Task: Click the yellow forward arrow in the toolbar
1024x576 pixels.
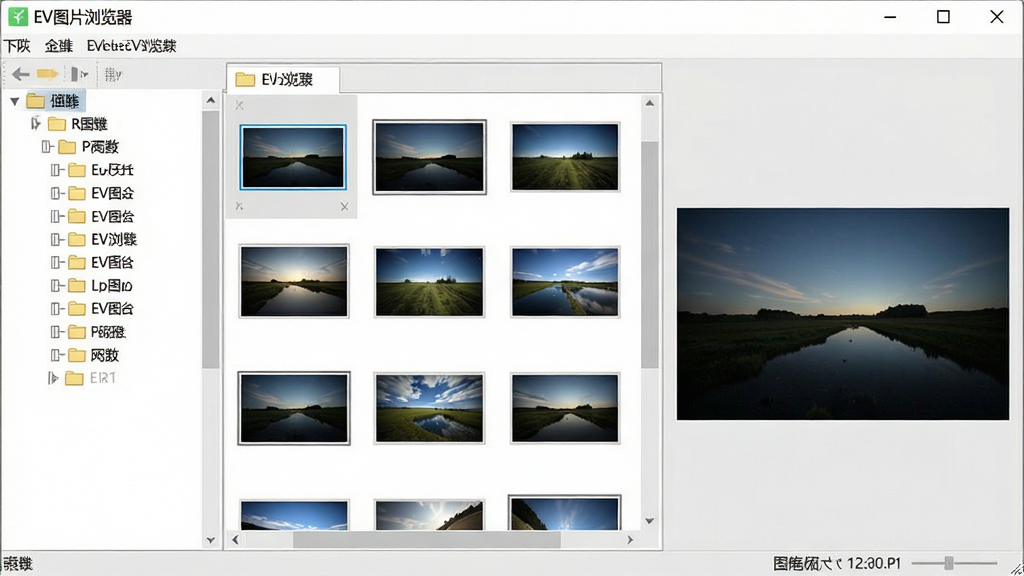Action: point(47,74)
